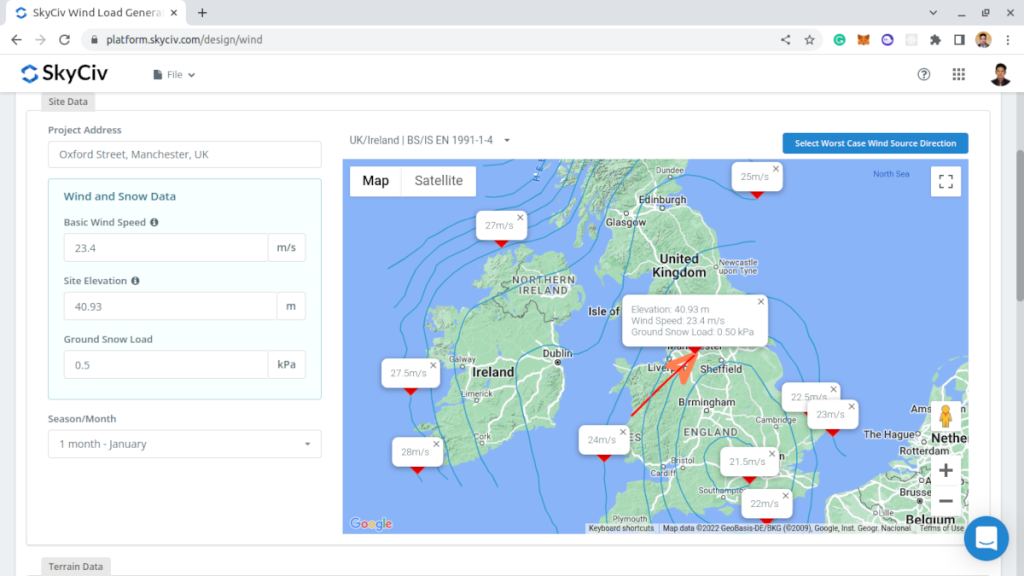This screenshot has height=576, width=1024.
Task: Select the Site Data tab
Action: point(68,102)
